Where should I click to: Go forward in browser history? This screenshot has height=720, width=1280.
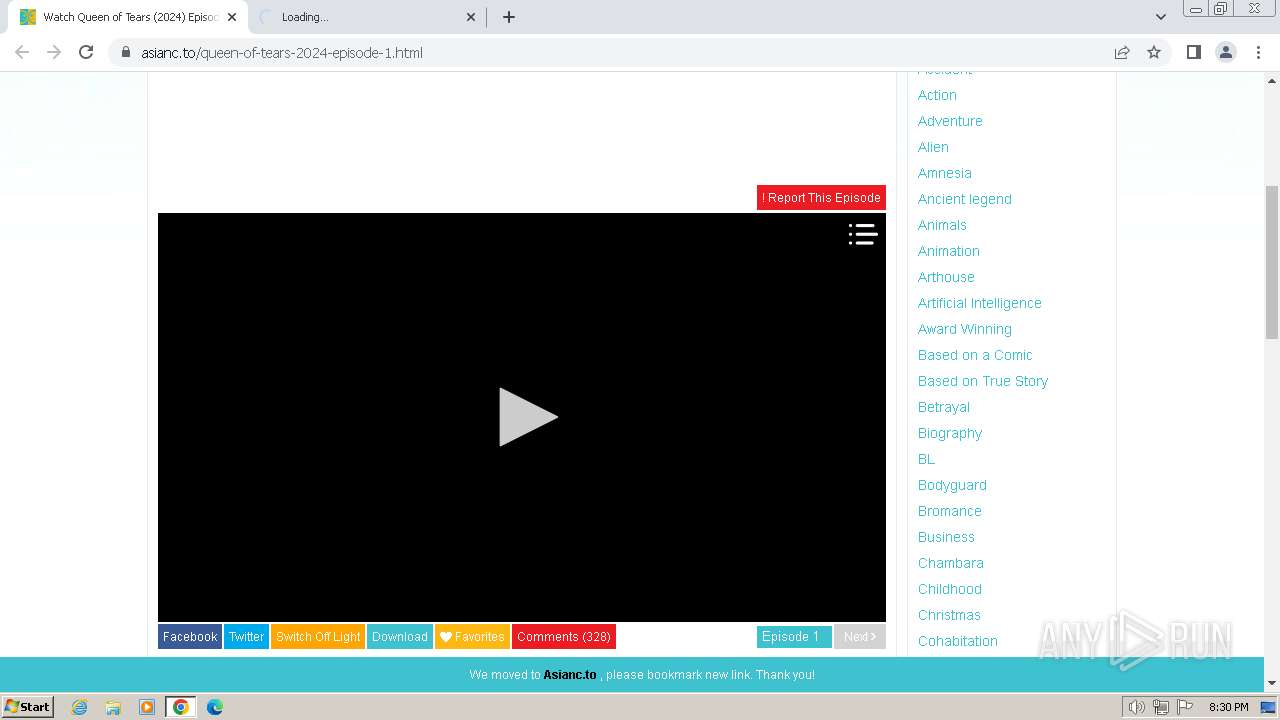coord(54,52)
